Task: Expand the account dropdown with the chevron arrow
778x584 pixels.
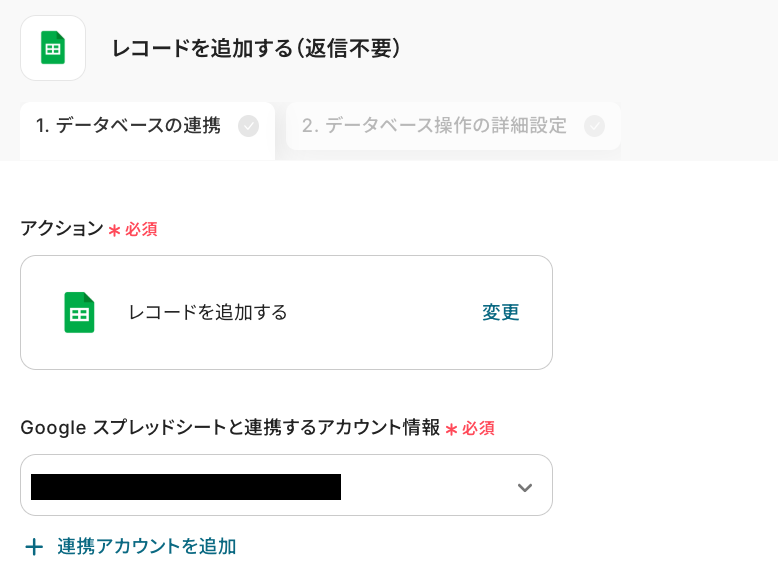Action: (524, 488)
